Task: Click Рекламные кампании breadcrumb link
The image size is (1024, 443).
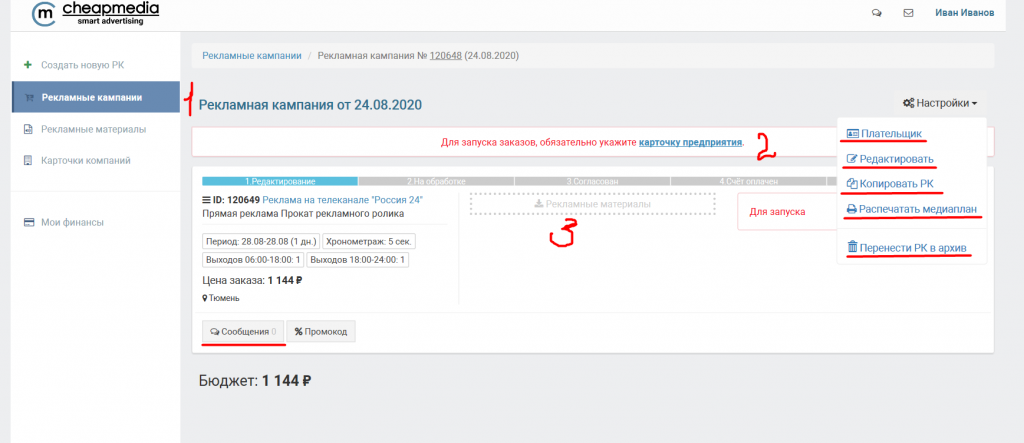Action: [251, 56]
